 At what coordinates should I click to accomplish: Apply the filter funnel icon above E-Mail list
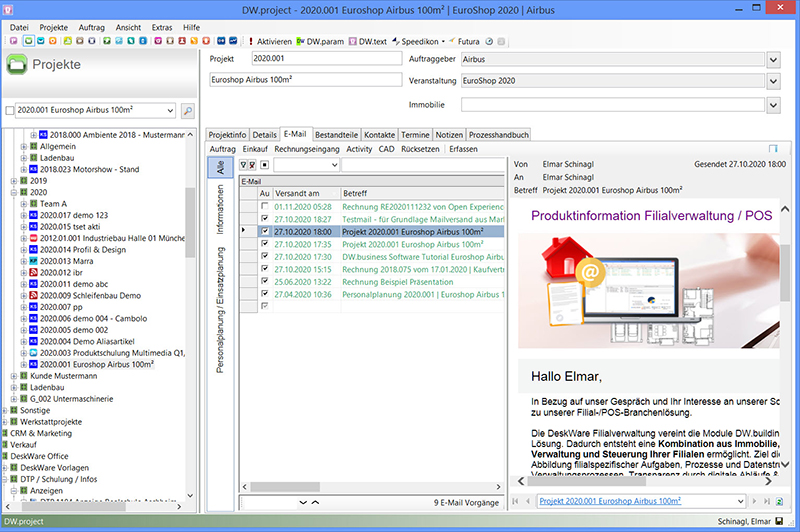click(243, 165)
